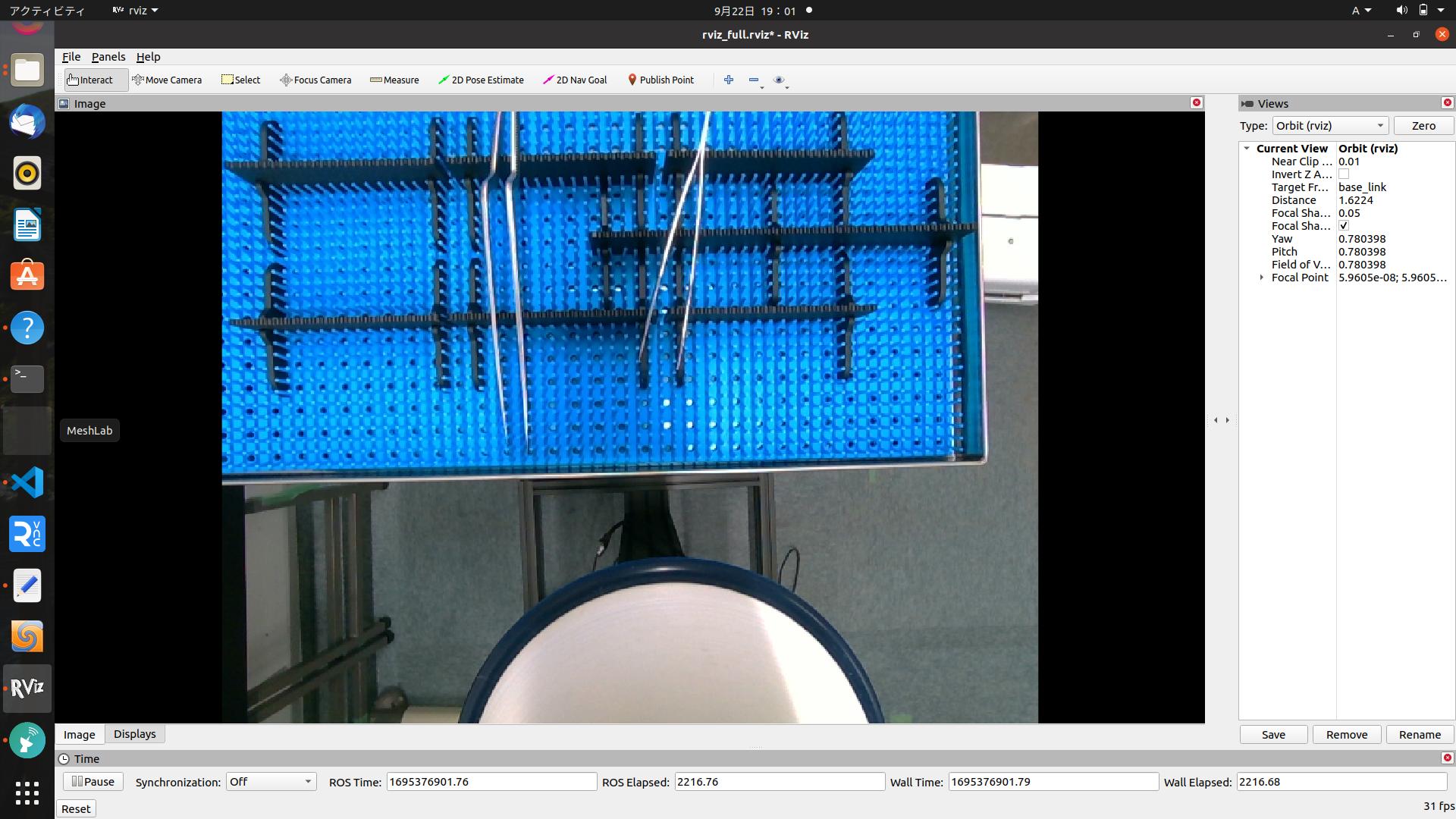Open Thunderbird mail from the dock
Image resolution: width=1456 pixels, height=819 pixels.
[27, 122]
